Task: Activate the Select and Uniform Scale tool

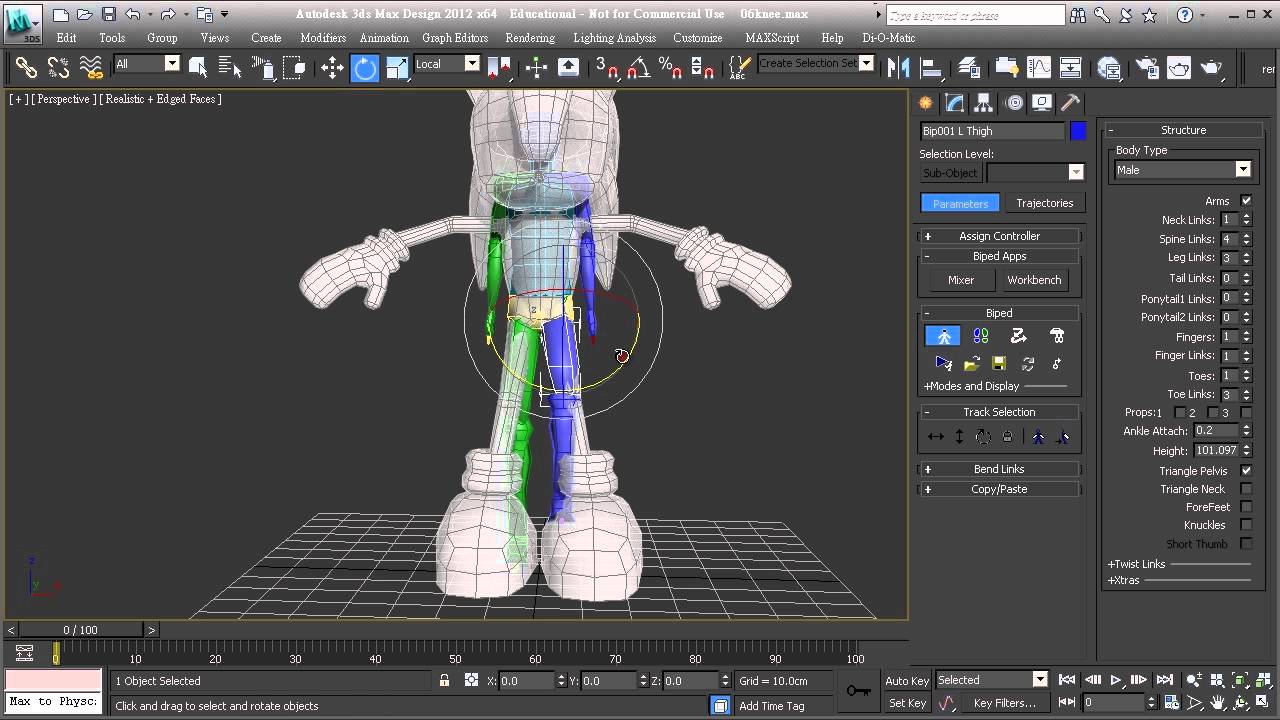Action: [x=397, y=67]
